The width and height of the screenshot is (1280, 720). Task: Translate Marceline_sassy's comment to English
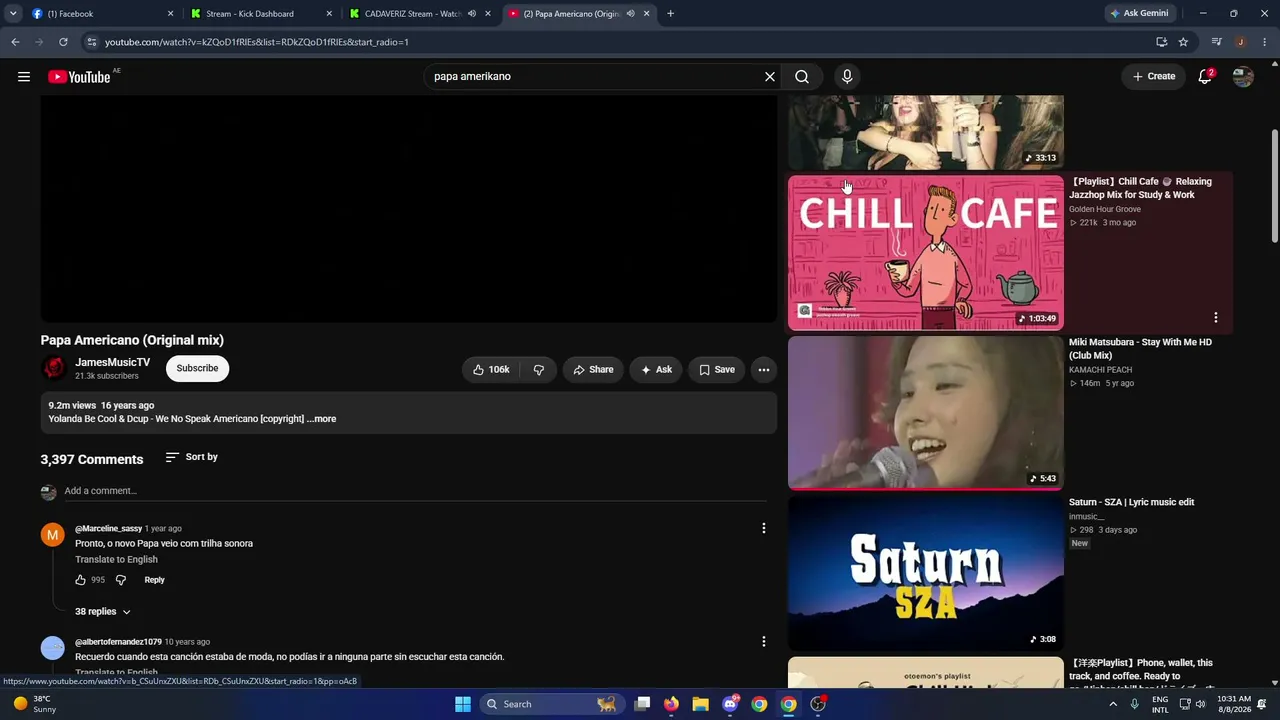116,560
